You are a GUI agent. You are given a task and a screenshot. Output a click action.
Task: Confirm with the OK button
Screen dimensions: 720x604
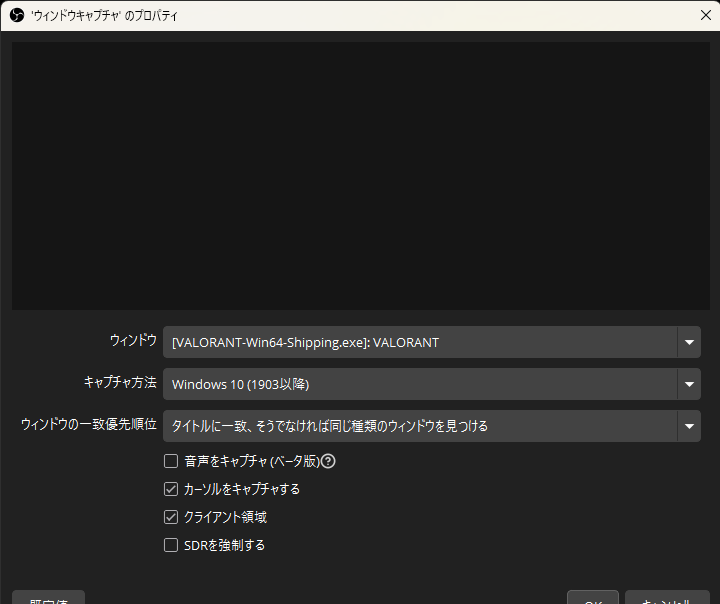click(593, 598)
